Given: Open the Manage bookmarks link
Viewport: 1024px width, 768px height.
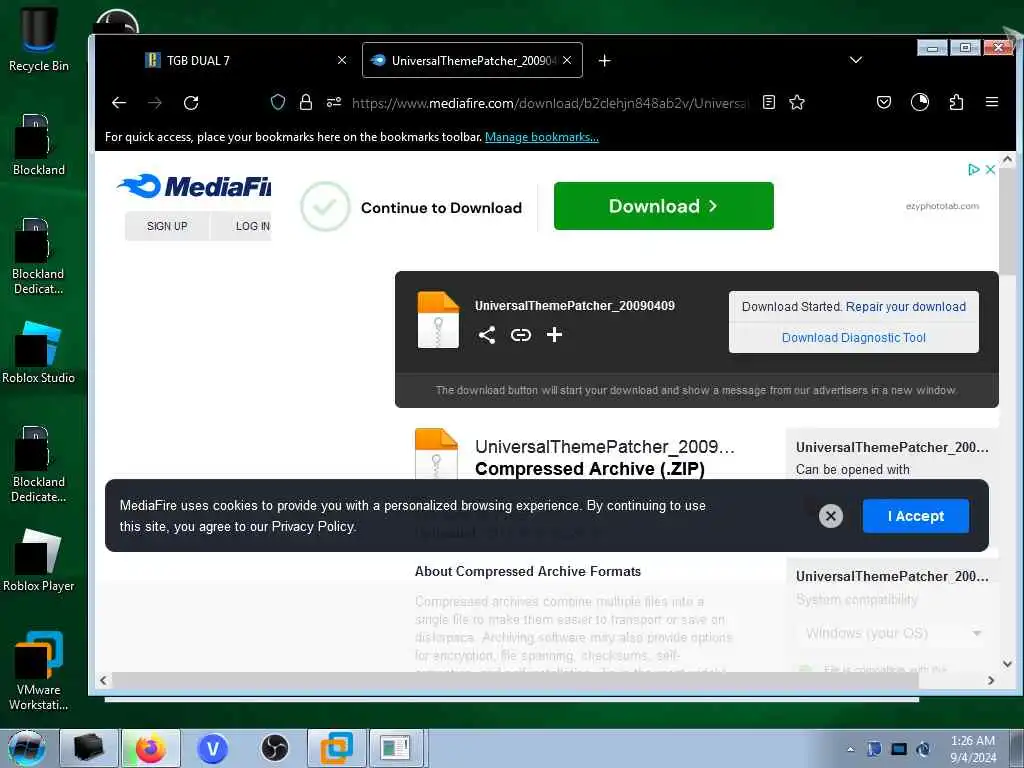Looking at the screenshot, I should (x=541, y=137).
